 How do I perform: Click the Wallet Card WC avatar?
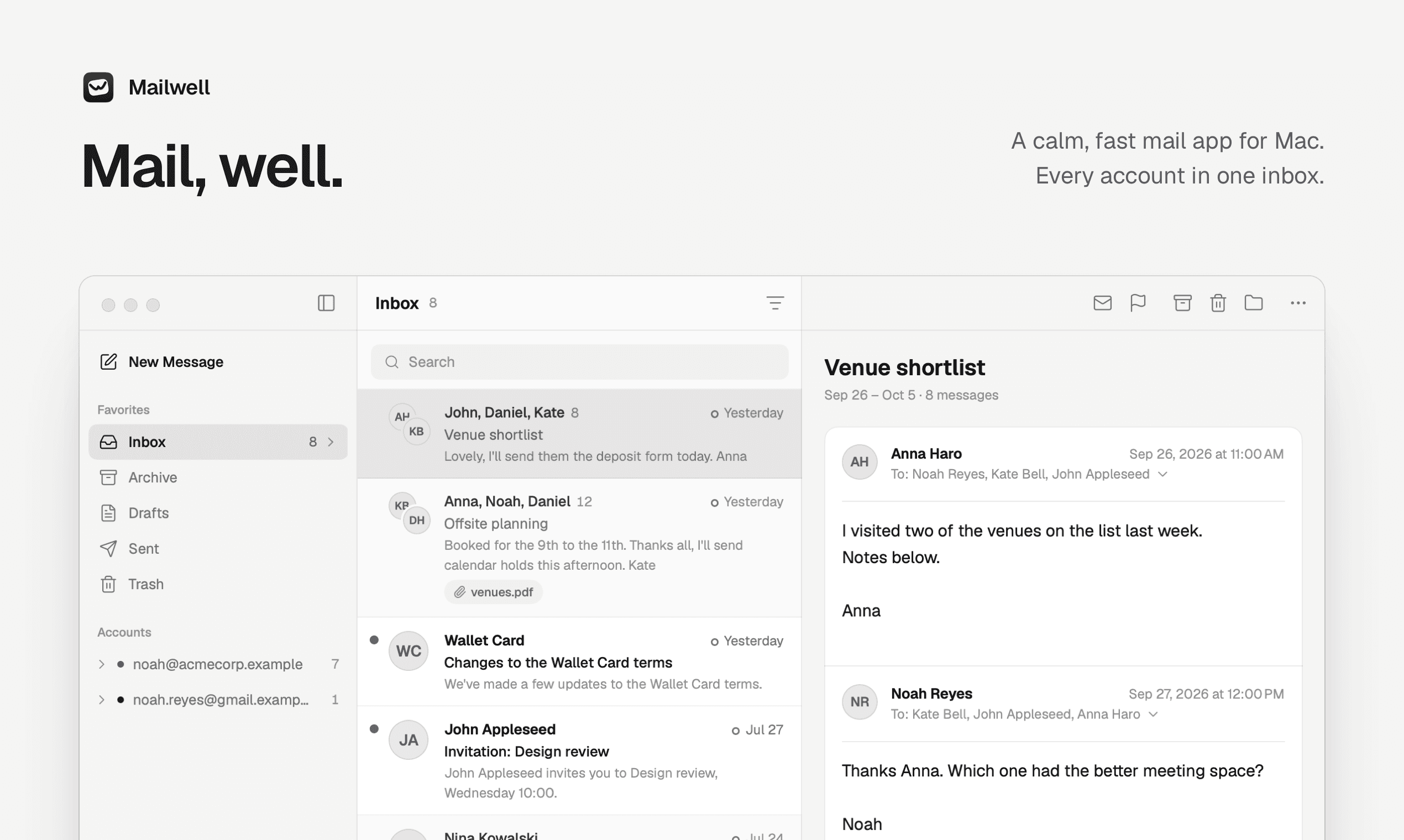408,650
